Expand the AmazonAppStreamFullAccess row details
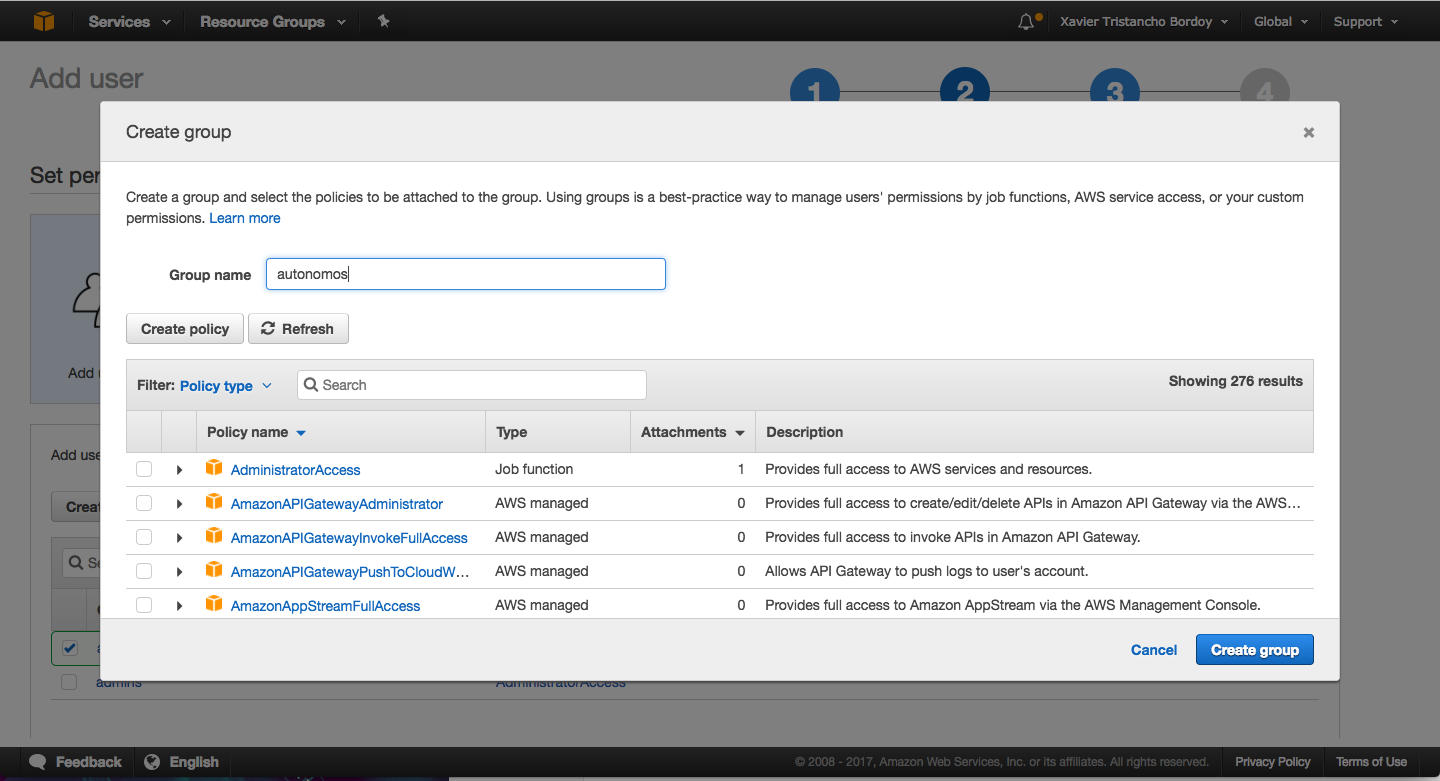 pyautogui.click(x=179, y=605)
